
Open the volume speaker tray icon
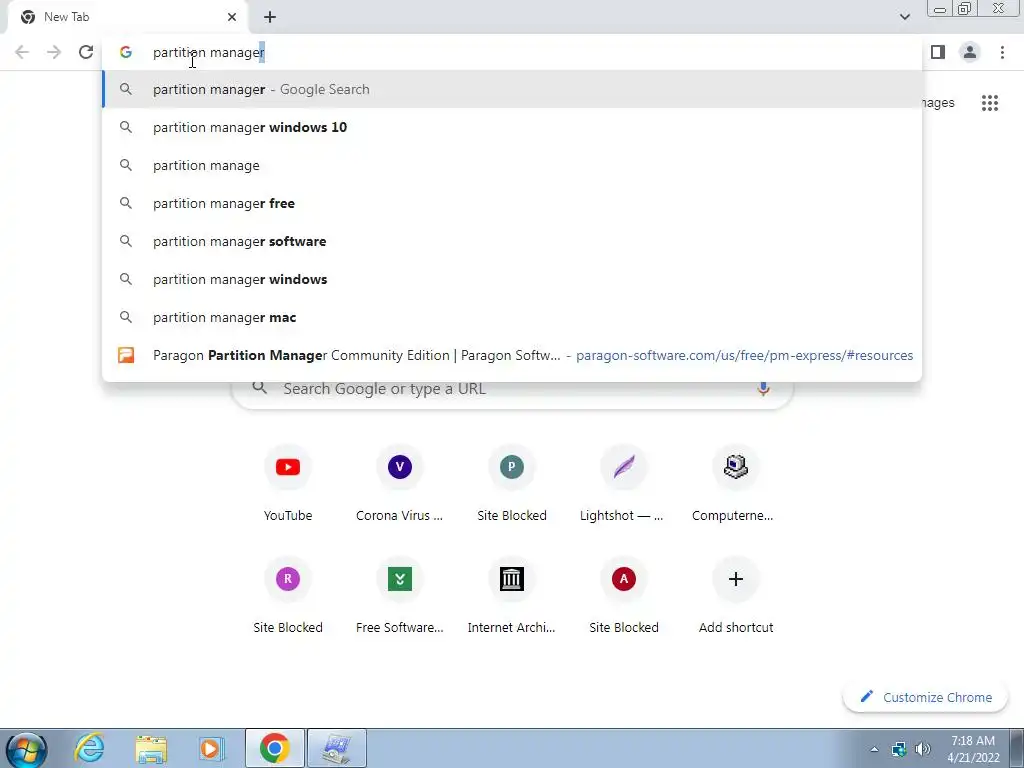pos(923,749)
